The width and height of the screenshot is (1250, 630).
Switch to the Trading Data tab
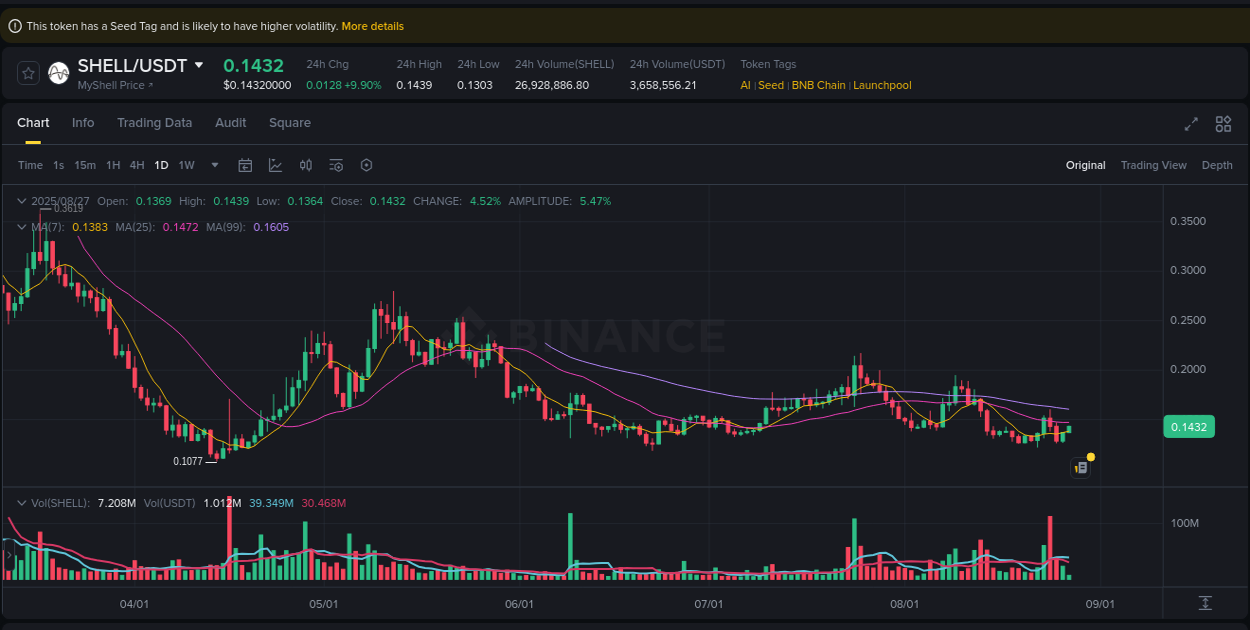(155, 122)
